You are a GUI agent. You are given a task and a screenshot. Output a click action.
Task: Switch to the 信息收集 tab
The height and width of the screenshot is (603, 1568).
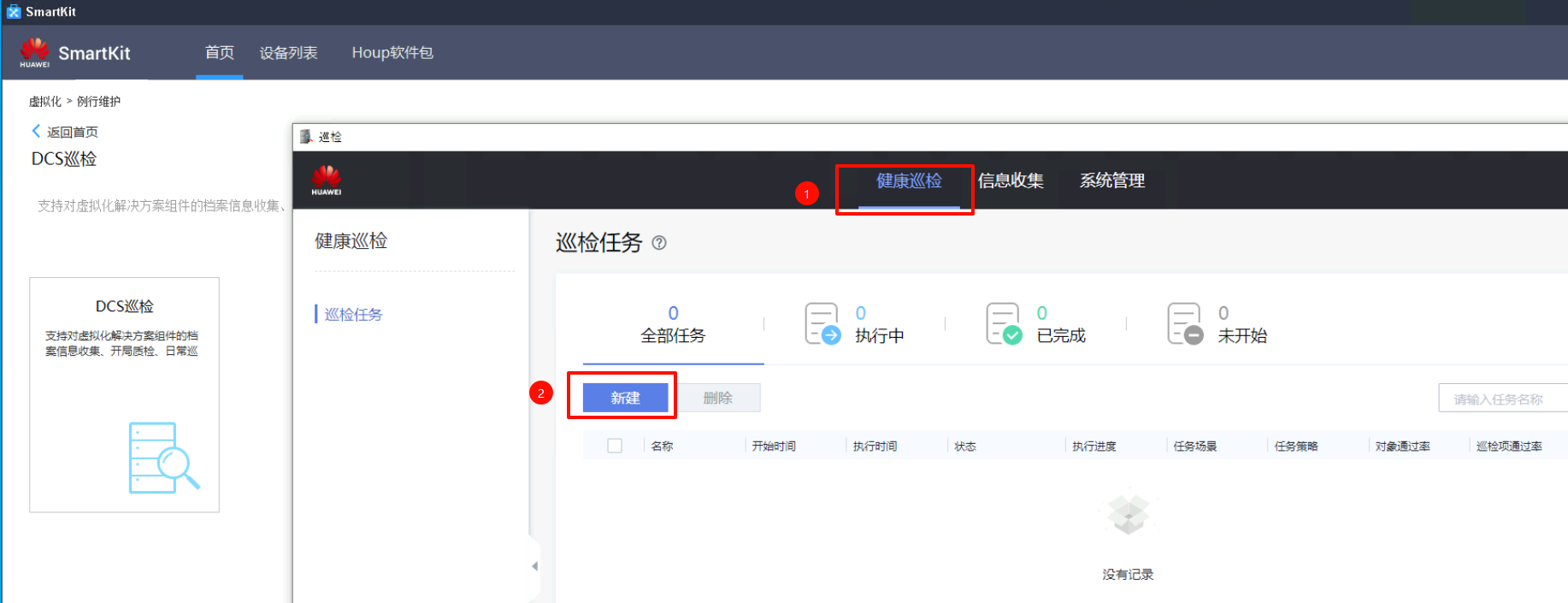tap(1011, 181)
